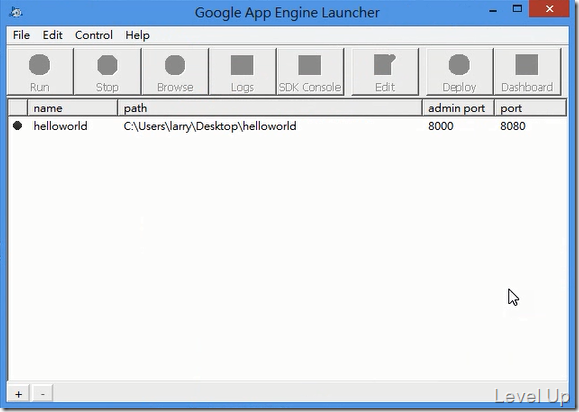Viewport: 579px width, 412px height.
Task: Click the app icon in title bar
Action: point(16,12)
